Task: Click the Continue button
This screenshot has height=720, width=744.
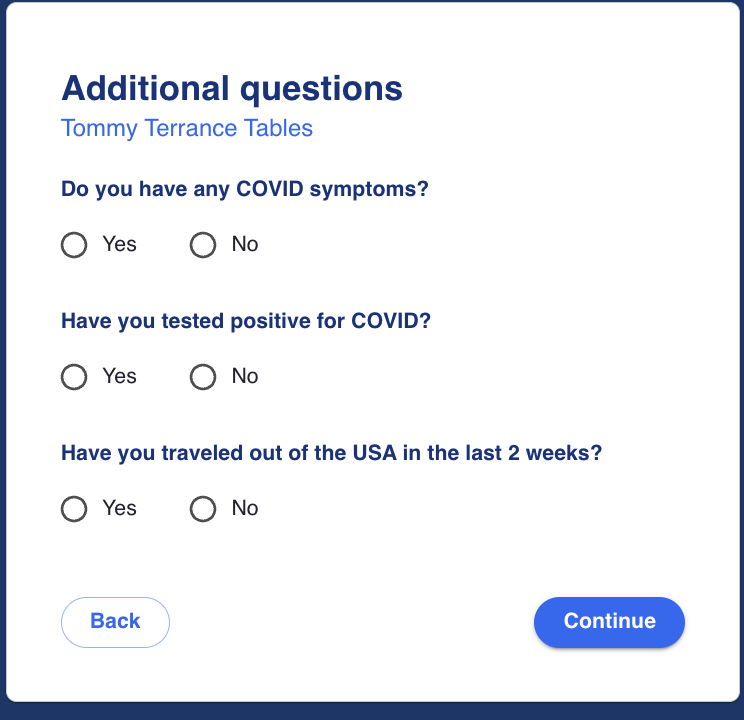Action: [609, 622]
